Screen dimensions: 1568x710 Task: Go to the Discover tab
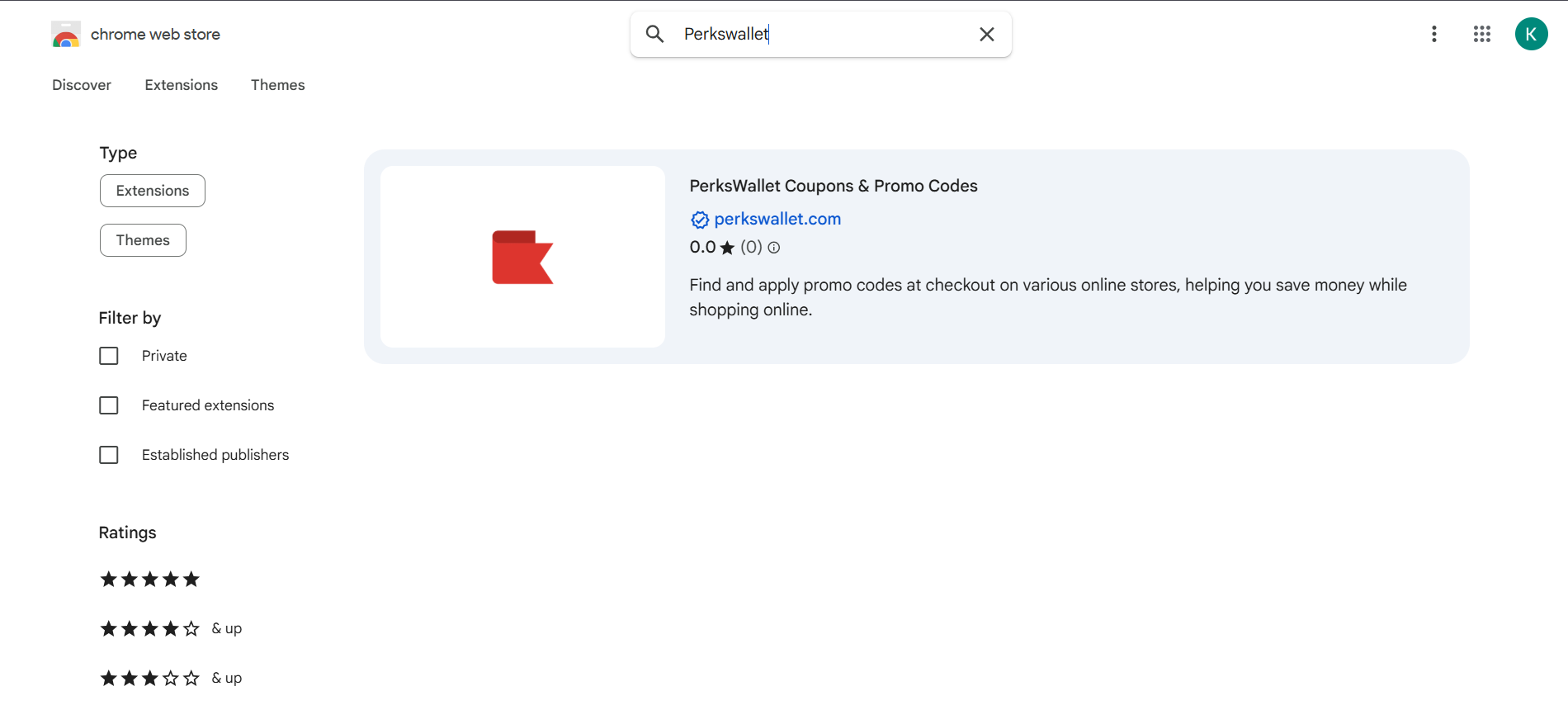pyautogui.click(x=82, y=85)
